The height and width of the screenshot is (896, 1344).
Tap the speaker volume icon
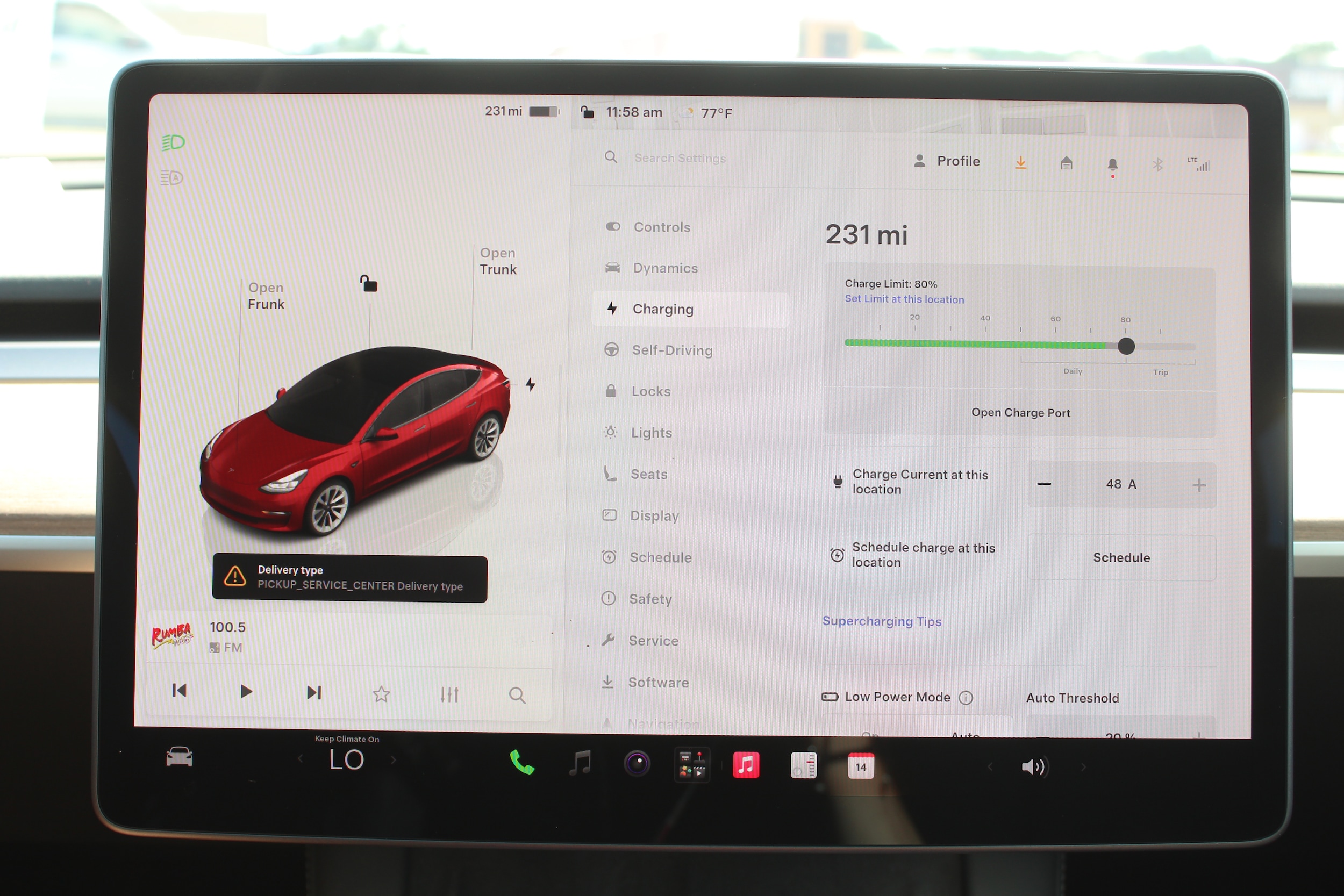1034,767
